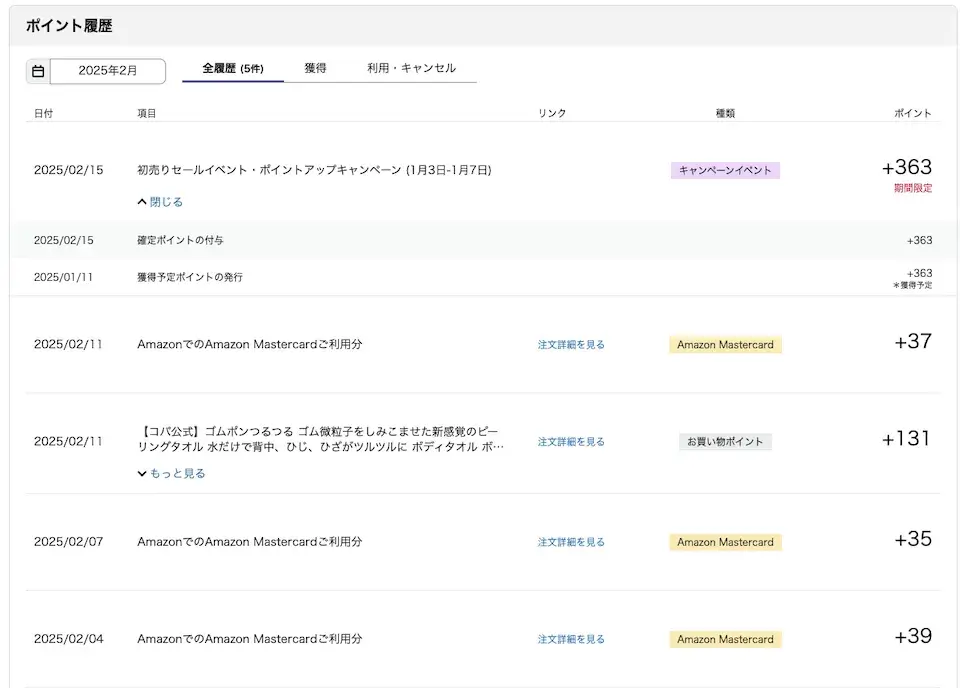Click the キャンペーンイベント badge
This screenshot has width=960, height=688.
click(724, 170)
